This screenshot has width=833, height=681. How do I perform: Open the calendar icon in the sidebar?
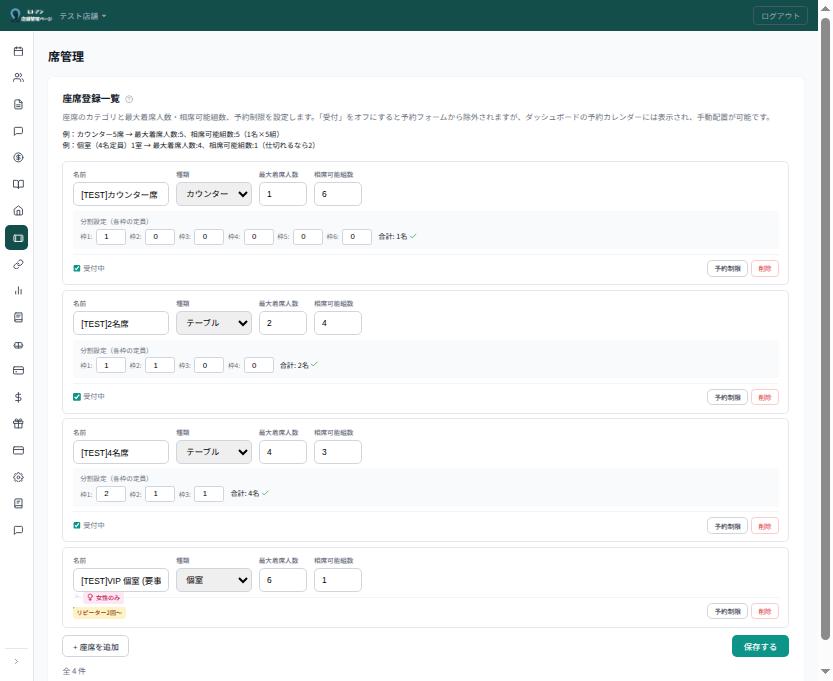18,51
